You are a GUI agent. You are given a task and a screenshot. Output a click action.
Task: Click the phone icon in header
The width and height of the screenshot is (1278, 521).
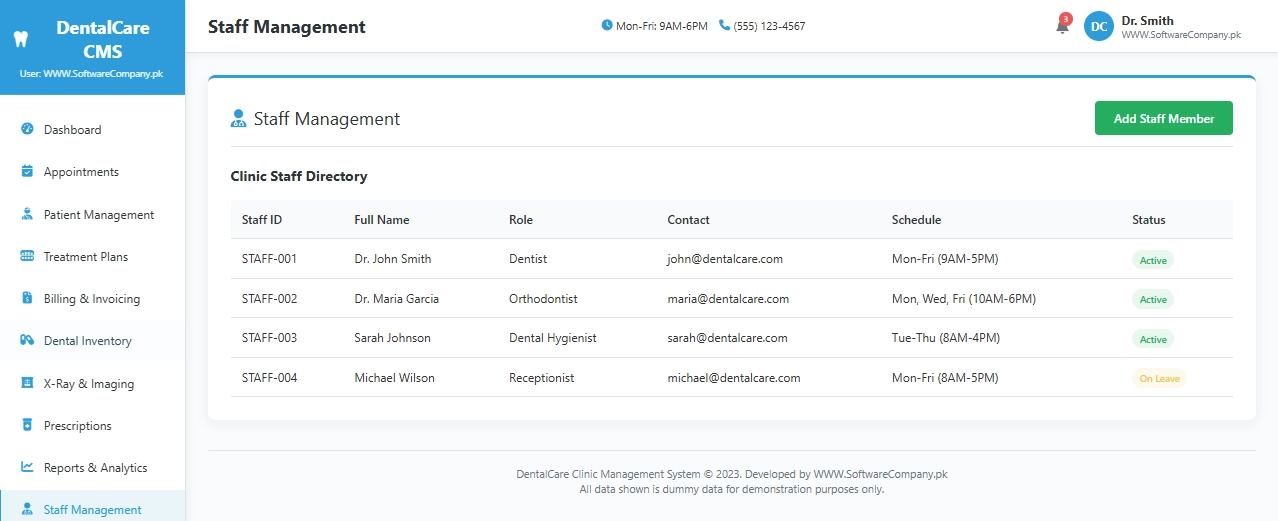(x=724, y=26)
